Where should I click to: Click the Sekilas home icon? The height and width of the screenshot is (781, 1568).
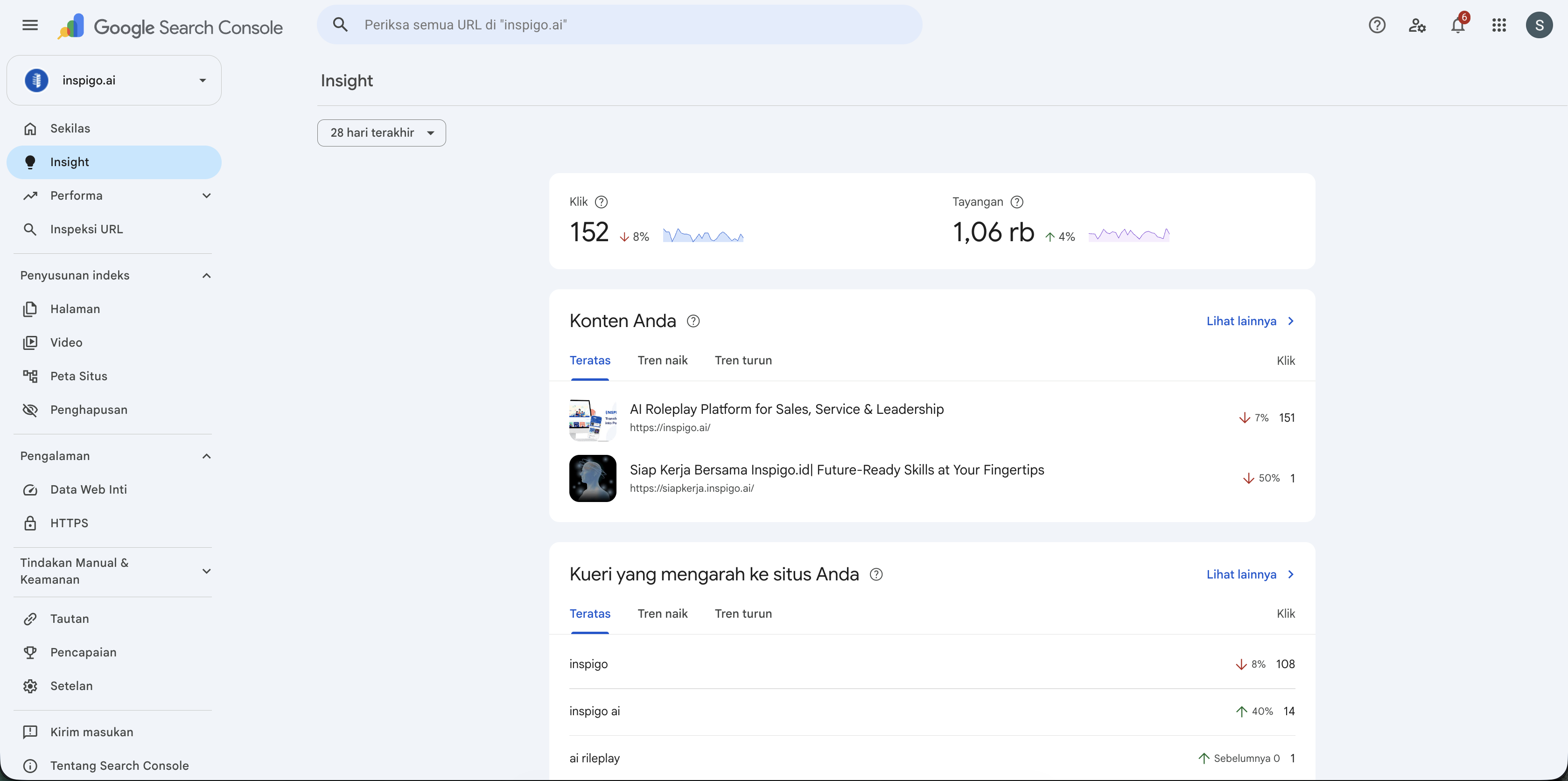tap(30, 128)
